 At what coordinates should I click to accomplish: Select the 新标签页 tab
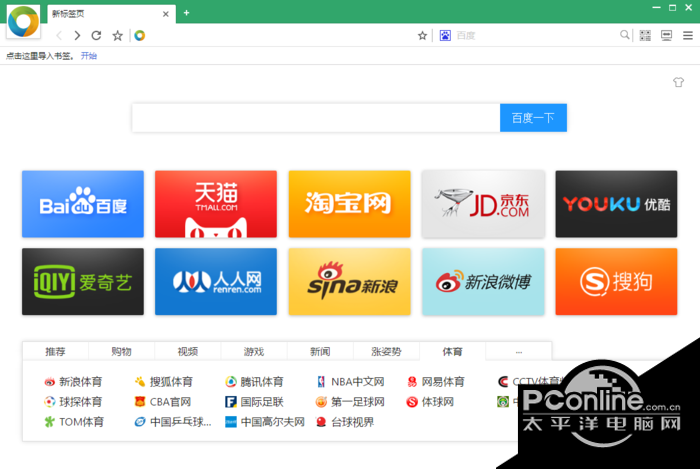coord(112,14)
